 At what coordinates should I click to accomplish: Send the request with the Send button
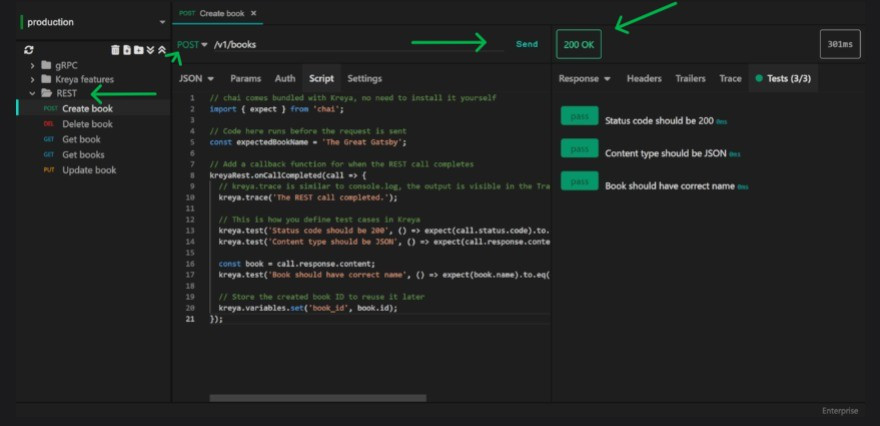526,44
